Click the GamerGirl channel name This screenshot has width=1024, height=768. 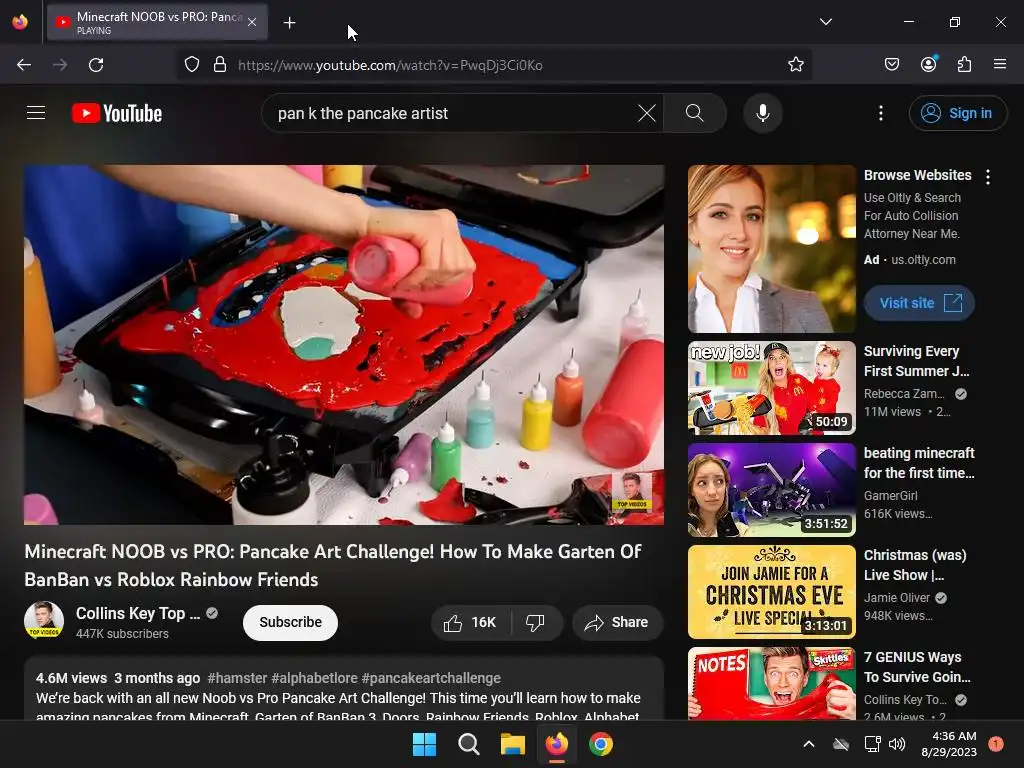(891, 496)
